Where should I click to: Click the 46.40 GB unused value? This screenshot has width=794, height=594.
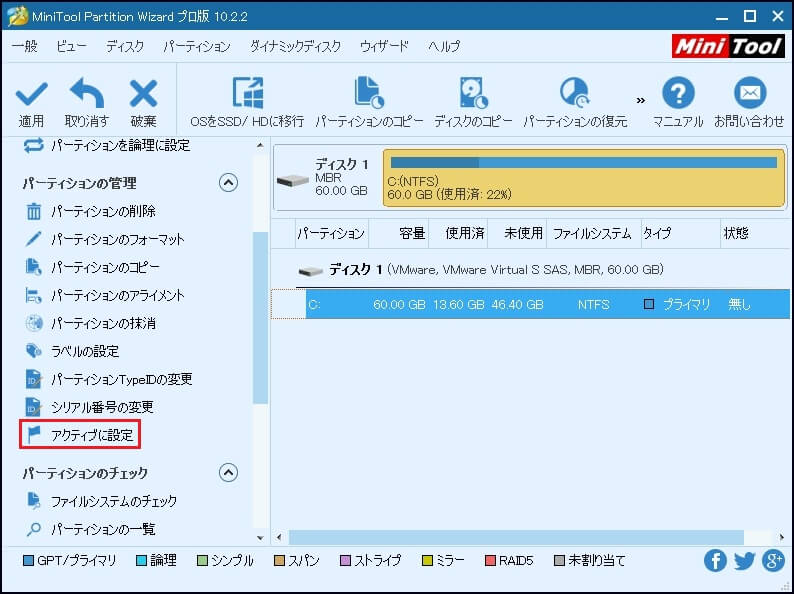517,304
